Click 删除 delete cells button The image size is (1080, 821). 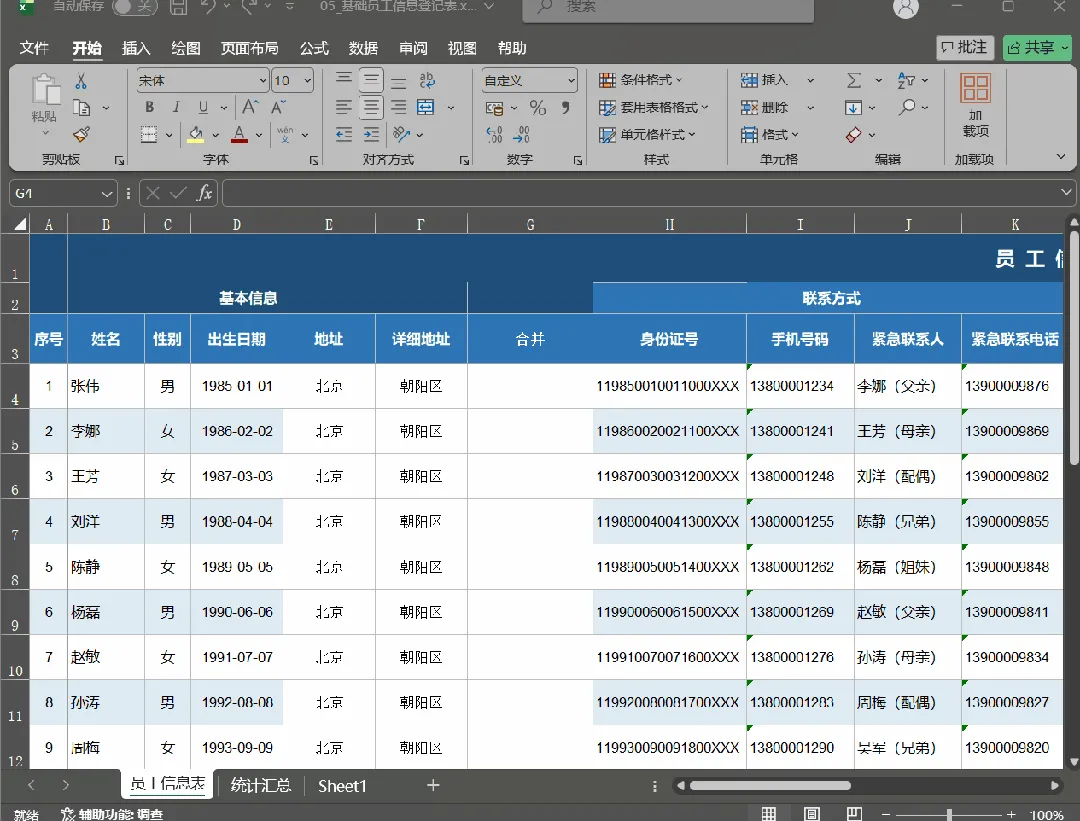pos(765,107)
